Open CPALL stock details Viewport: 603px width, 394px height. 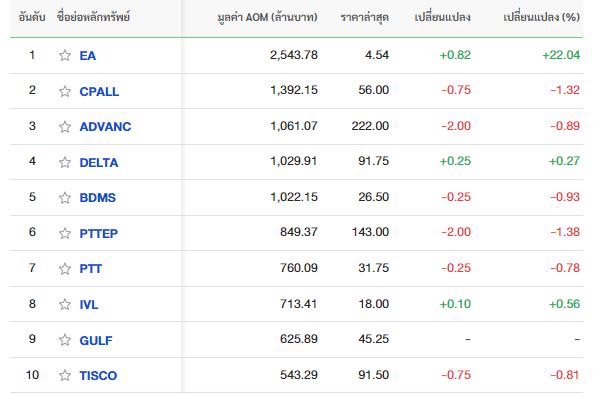99,91
